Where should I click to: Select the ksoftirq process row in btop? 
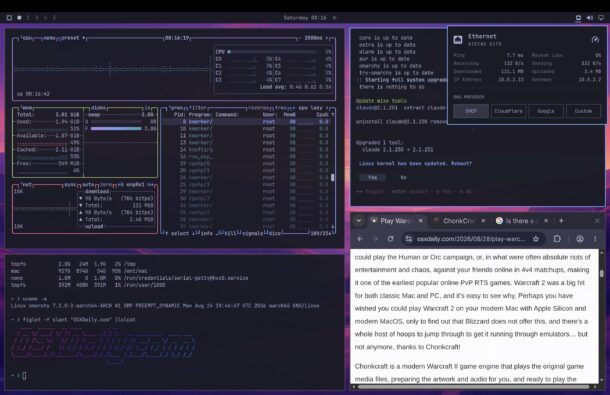(x=246, y=150)
